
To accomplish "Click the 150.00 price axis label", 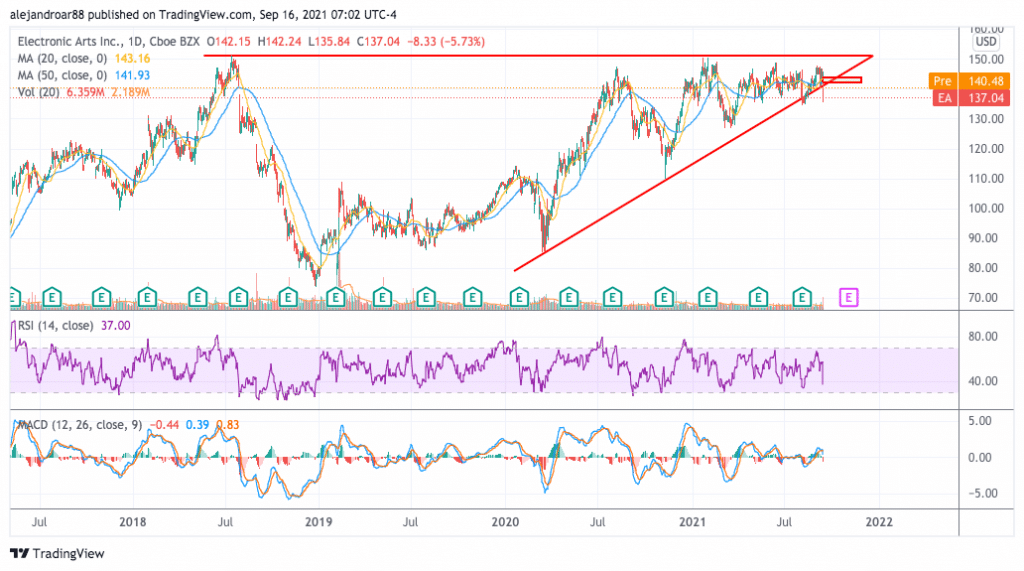I will pos(985,59).
